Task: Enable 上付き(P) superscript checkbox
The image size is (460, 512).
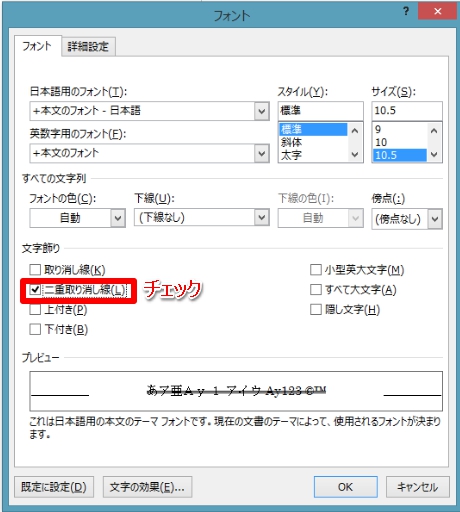Action: 35,309
